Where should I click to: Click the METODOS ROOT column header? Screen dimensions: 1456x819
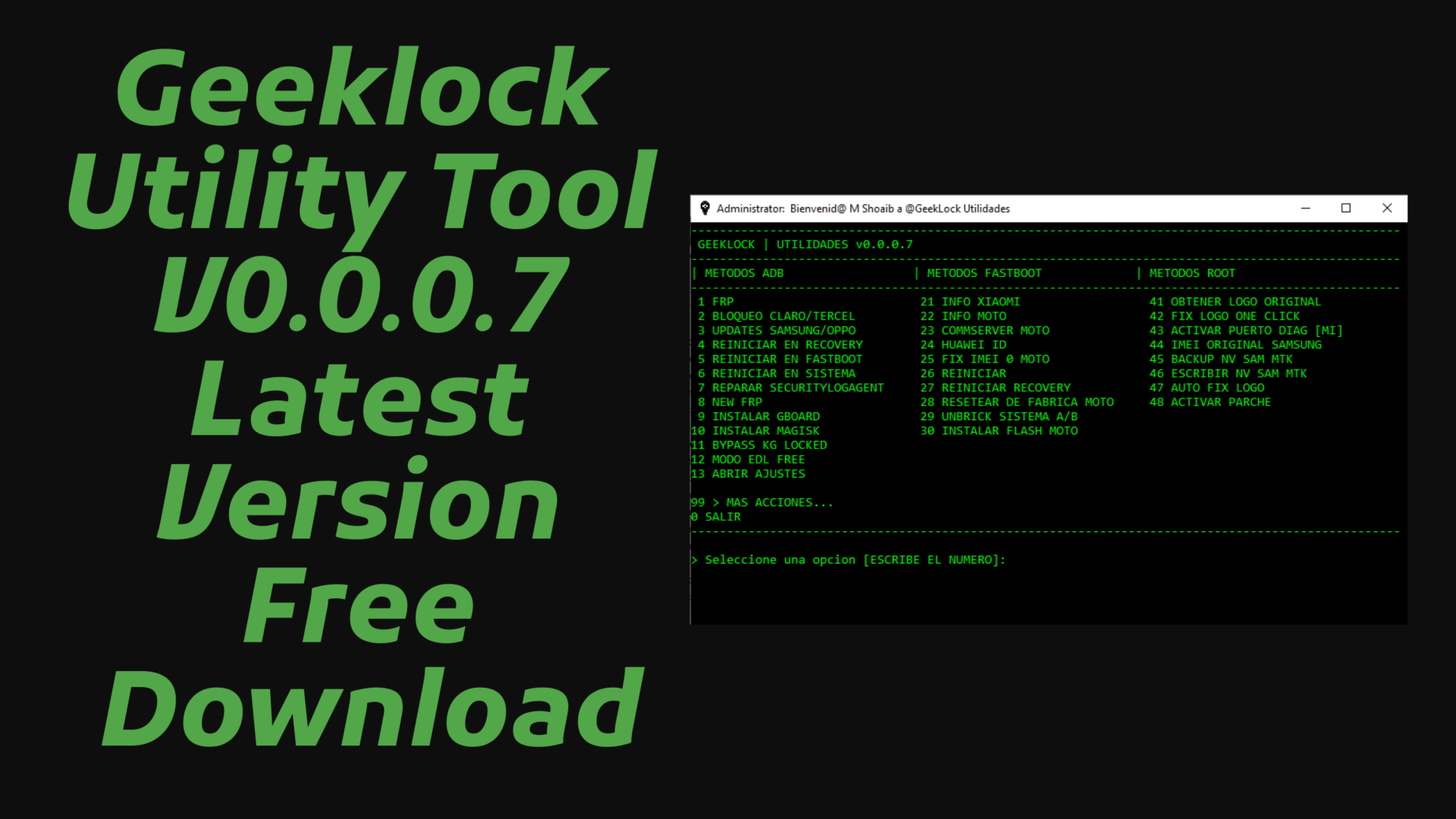(x=1192, y=273)
